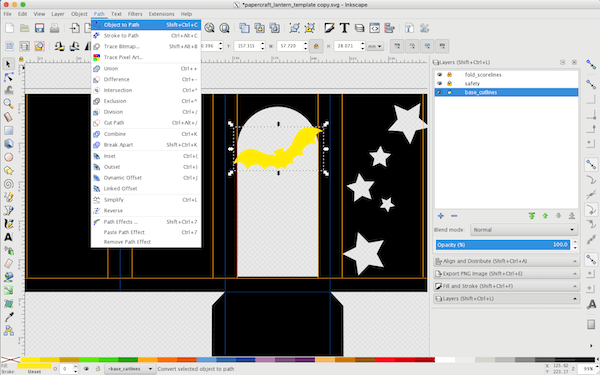Hide the fold_scorelines layer
This screenshot has height=375, width=600.
point(440,75)
